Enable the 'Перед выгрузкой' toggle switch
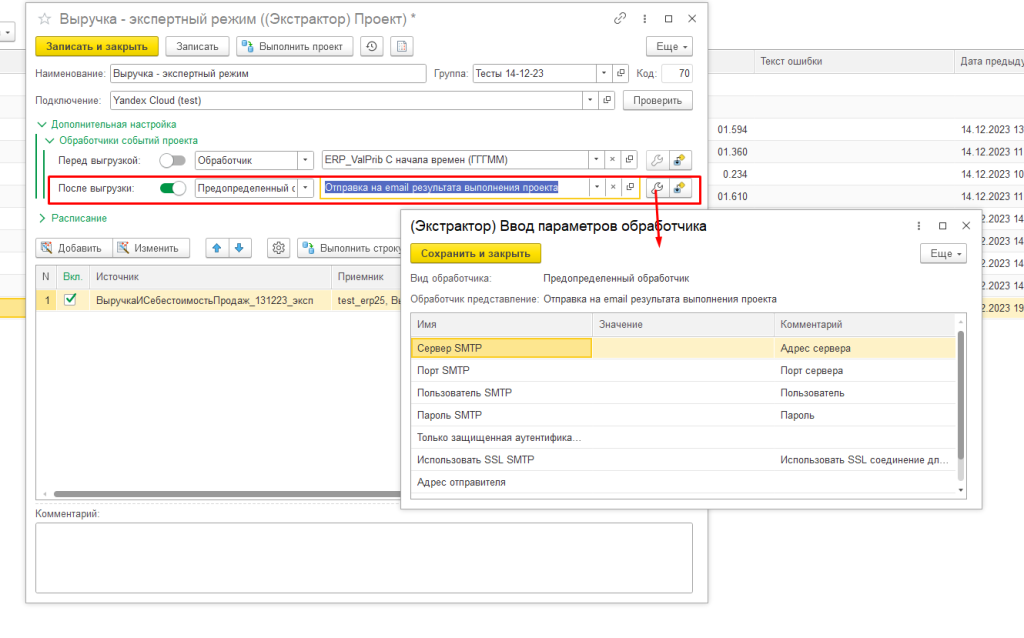 [x=172, y=160]
